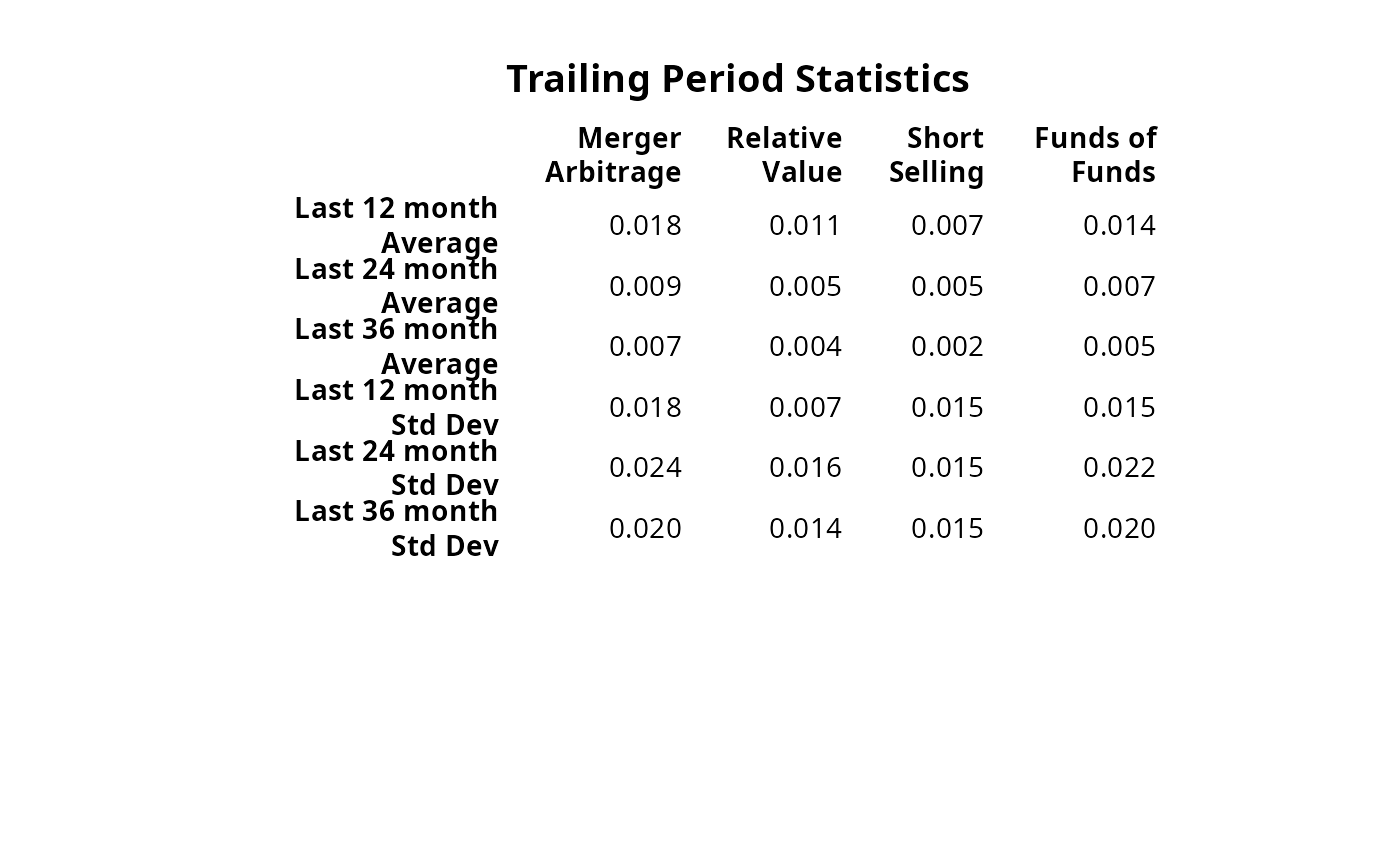Select Relative Value 36 month Std Dev 0.014
This screenshot has height=866, width=1400.
805,529
